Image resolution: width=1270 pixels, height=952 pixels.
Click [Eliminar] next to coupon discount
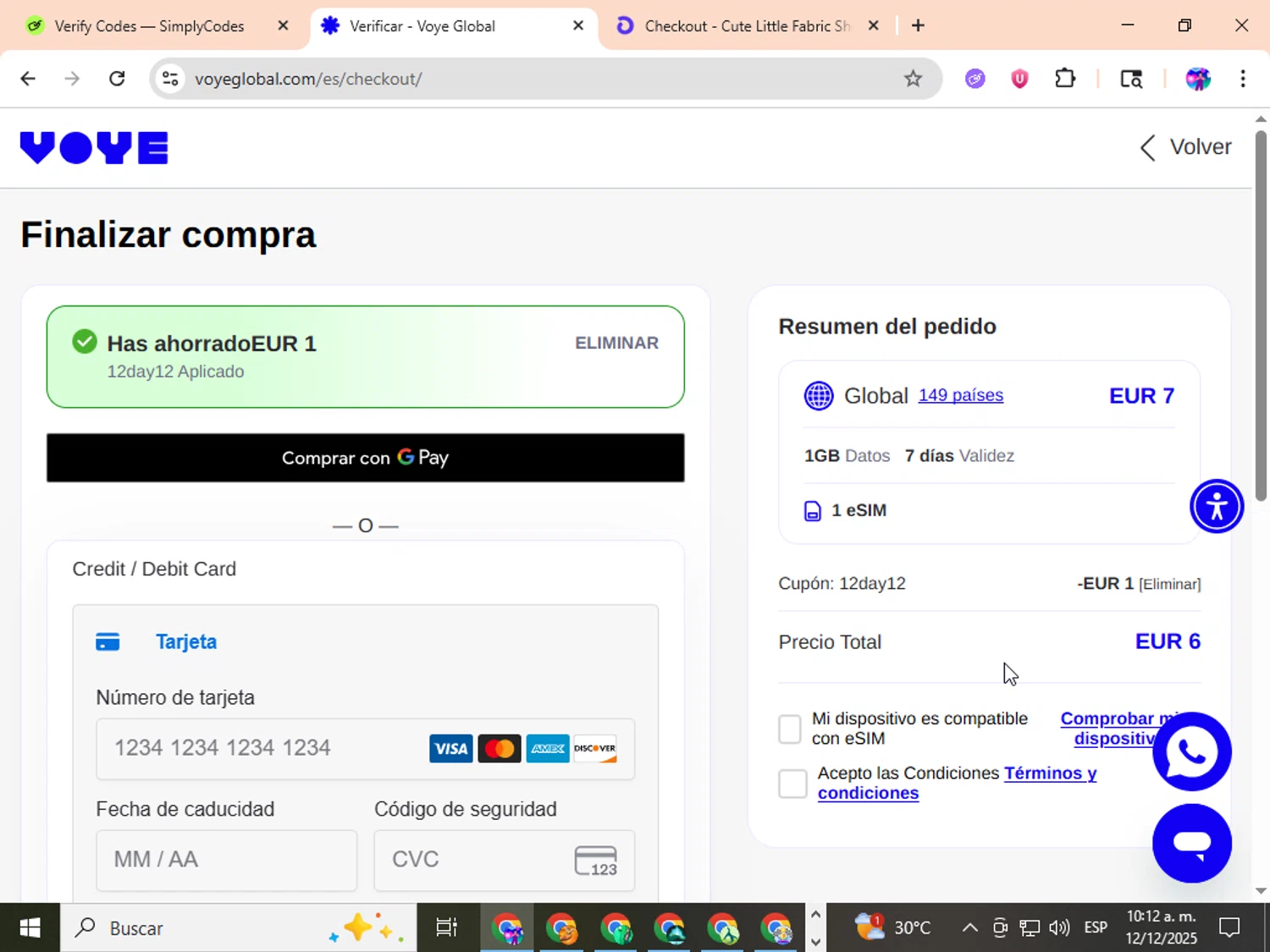pos(1169,584)
